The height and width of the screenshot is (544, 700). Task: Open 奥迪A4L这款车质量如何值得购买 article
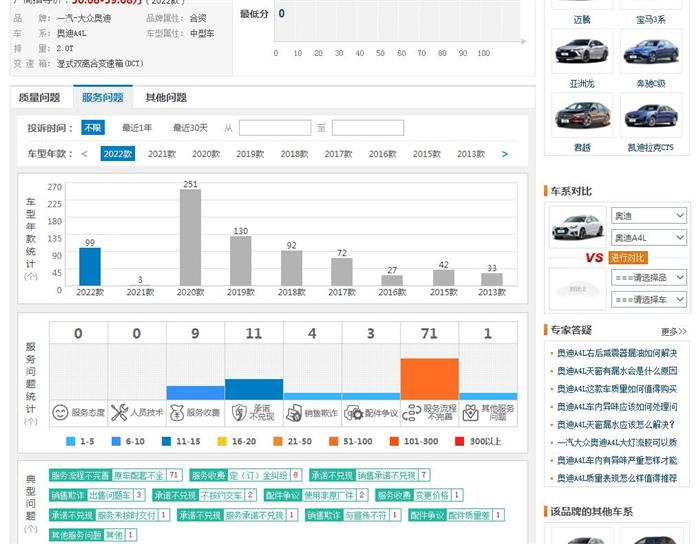[617, 389]
